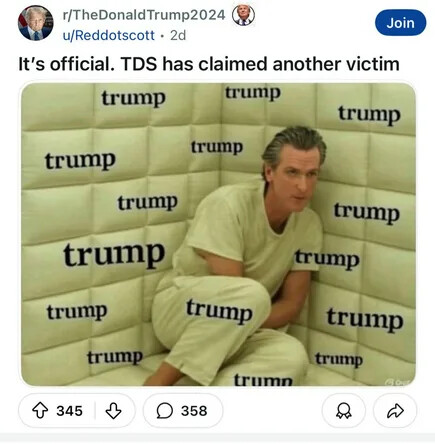
Task: Upvote the post with the up arrow
Action: [x=40, y=410]
